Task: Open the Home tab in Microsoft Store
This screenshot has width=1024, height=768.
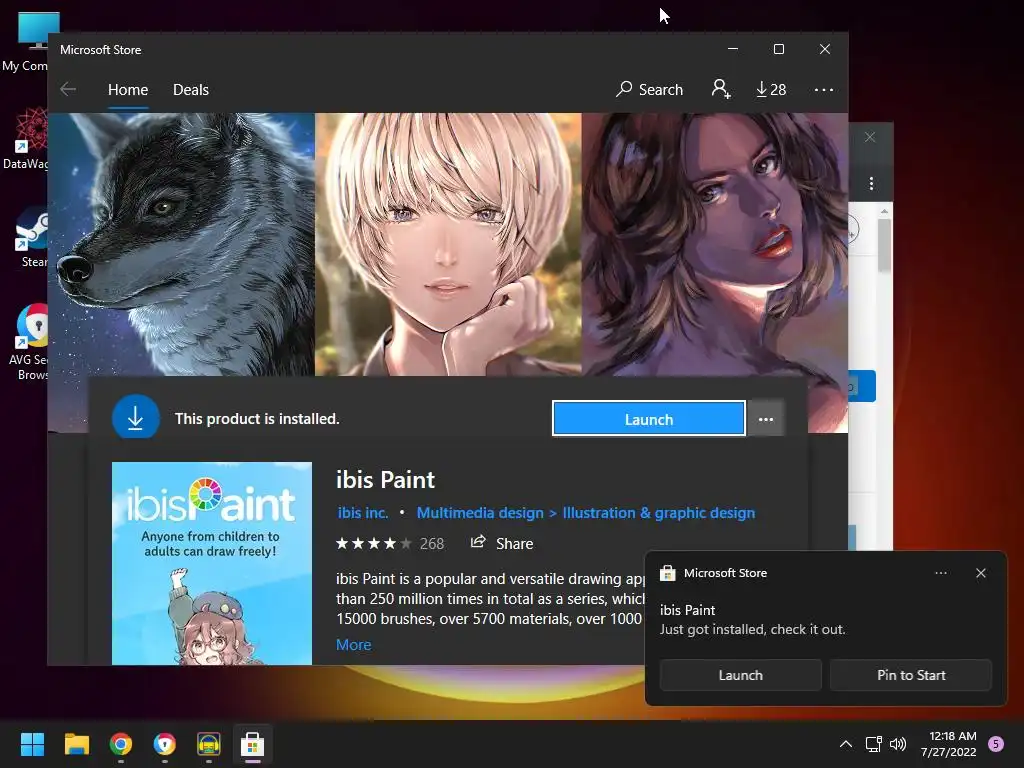Action: pos(128,89)
